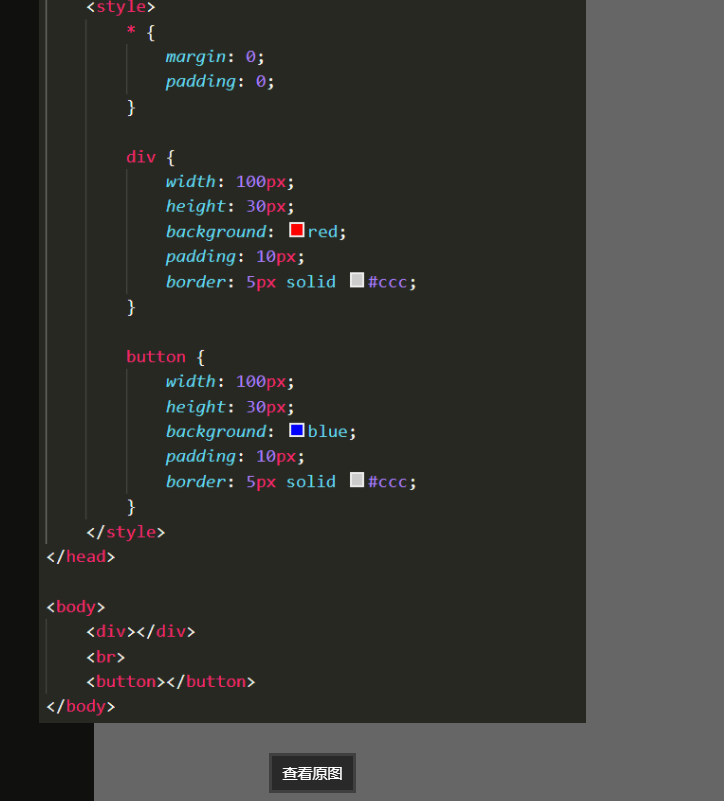Screen dimensions: 724x801
Task: Click the closing </body> tag
Action: click(x=81, y=706)
